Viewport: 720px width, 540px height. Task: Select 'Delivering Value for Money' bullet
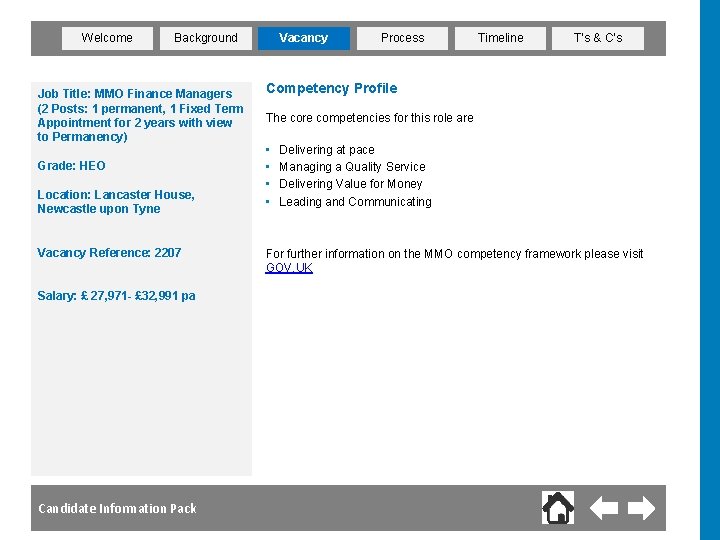(x=350, y=184)
